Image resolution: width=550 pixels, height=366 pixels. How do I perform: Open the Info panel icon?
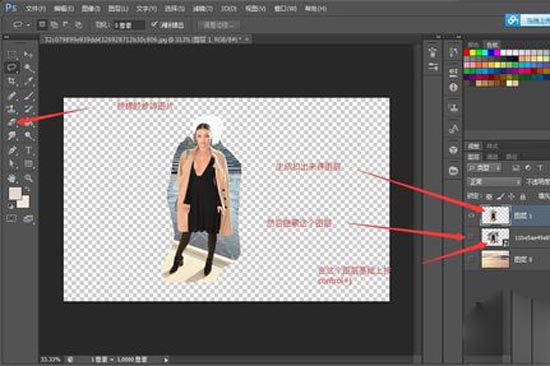pos(453,87)
